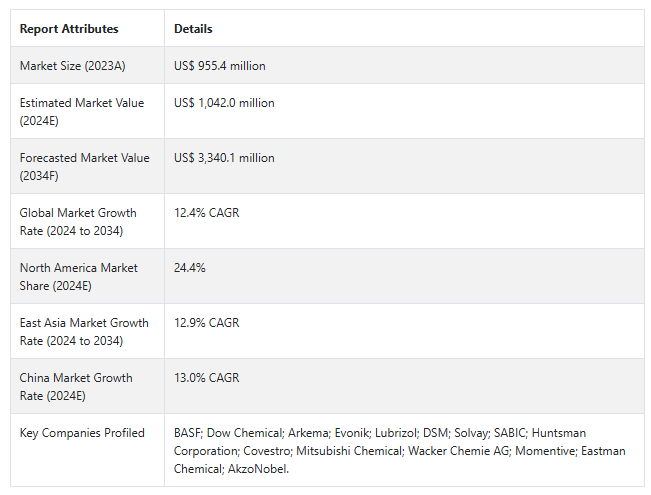
Task: Select the North America Market Share cell
Action: point(79,276)
